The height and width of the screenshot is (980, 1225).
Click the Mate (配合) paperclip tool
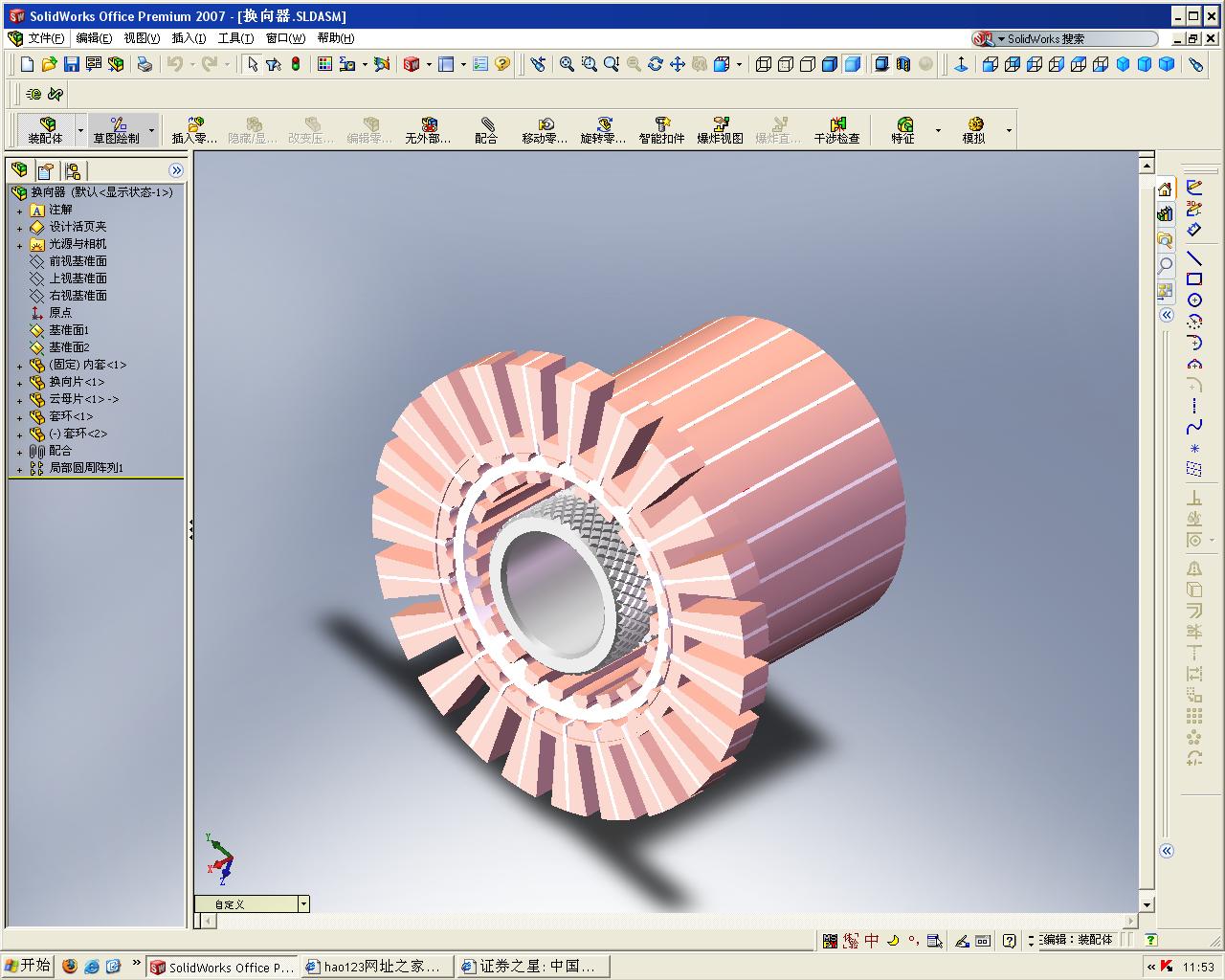point(486,130)
